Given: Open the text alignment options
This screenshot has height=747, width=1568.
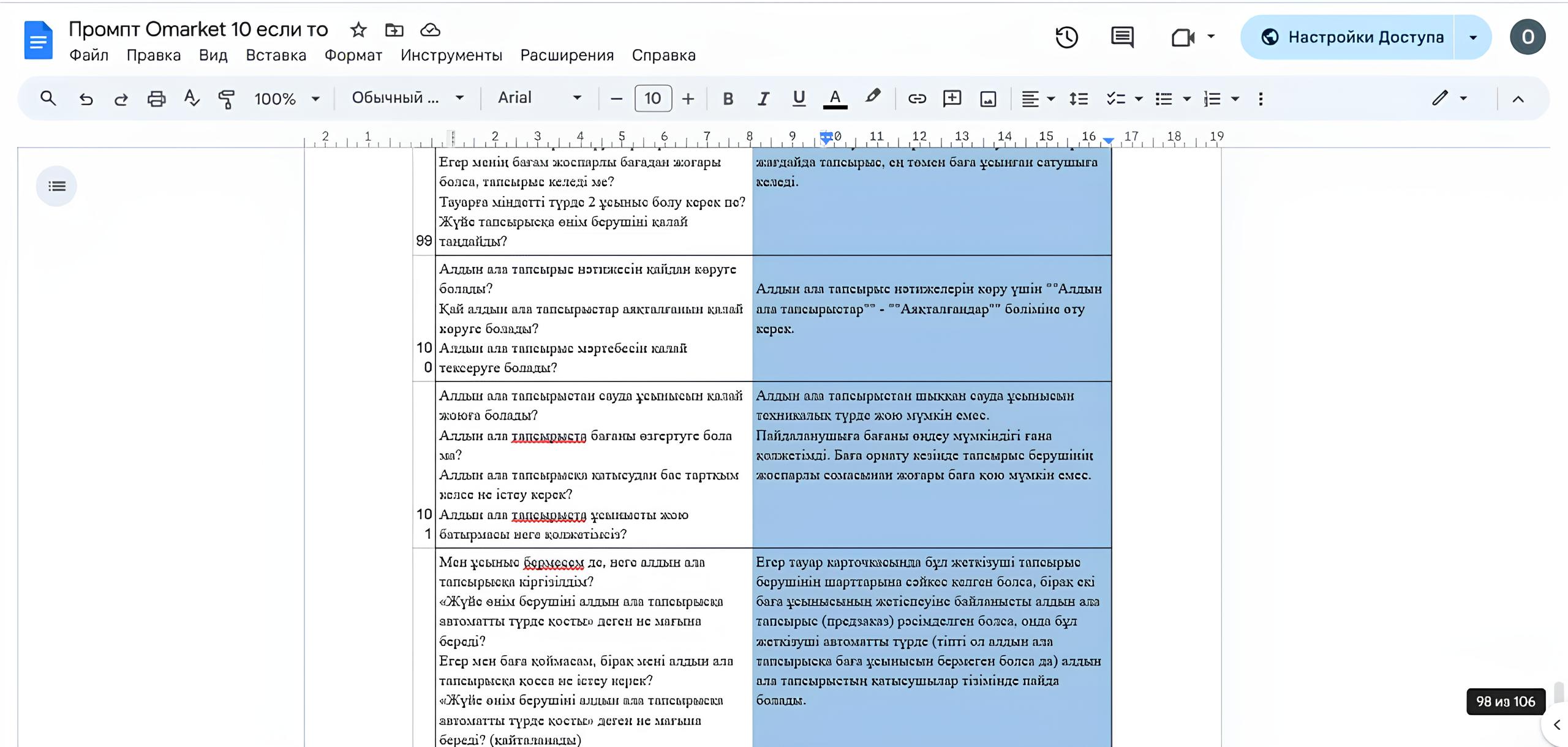Looking at the screenshot, I should pyautogui.click(x=1038, y=99).
